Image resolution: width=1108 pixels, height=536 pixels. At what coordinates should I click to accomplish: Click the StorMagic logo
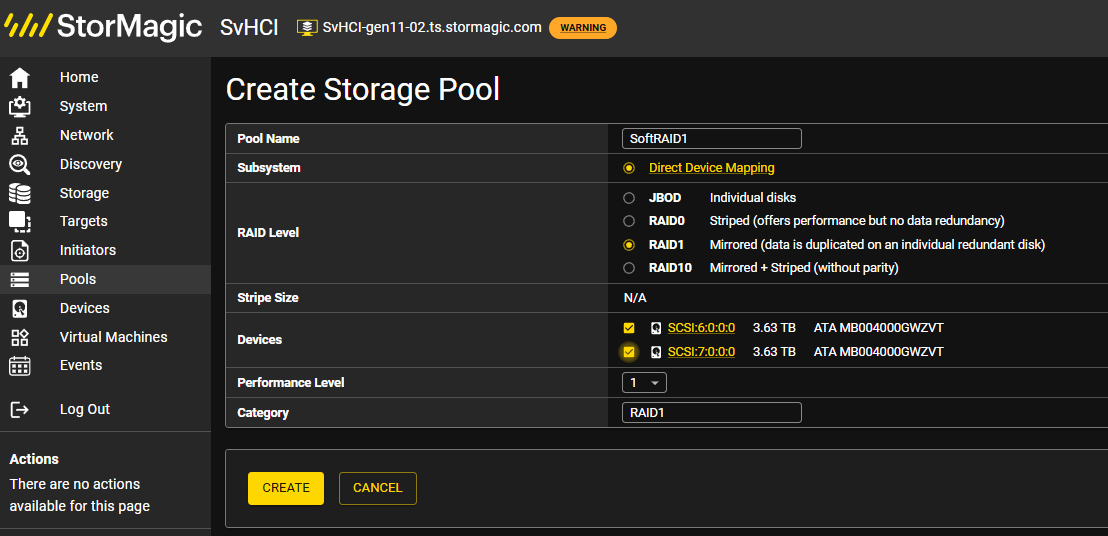click(x=103, y=27)
